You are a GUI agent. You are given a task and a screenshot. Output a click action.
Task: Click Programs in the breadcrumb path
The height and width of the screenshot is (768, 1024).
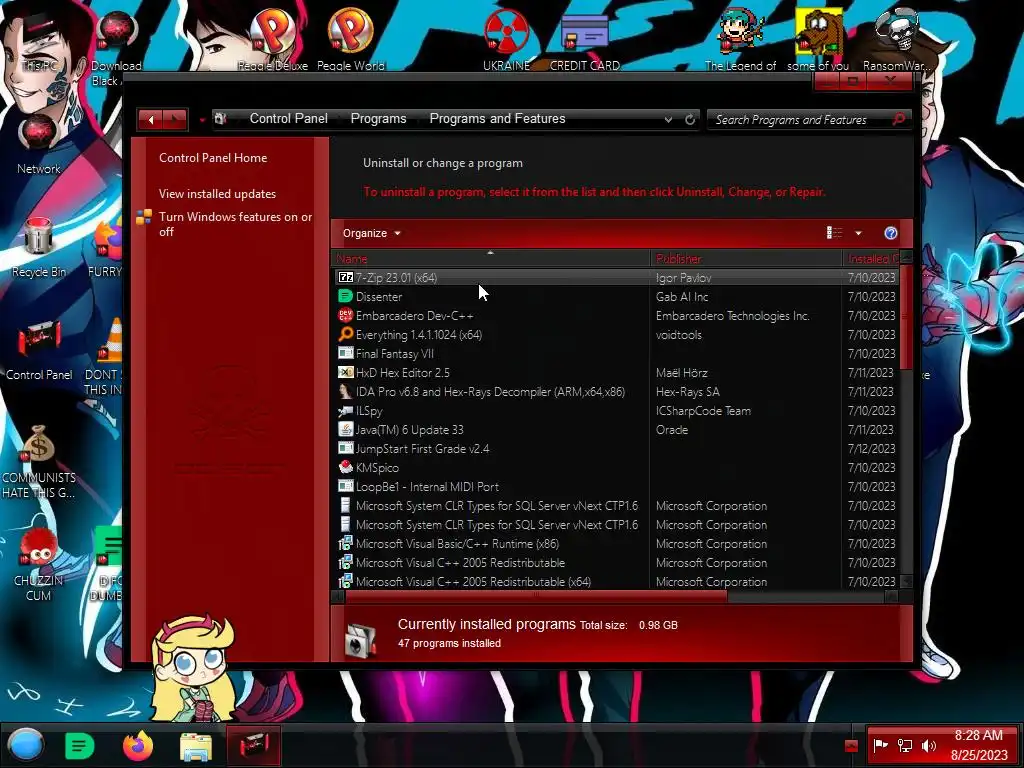[378, 118]
